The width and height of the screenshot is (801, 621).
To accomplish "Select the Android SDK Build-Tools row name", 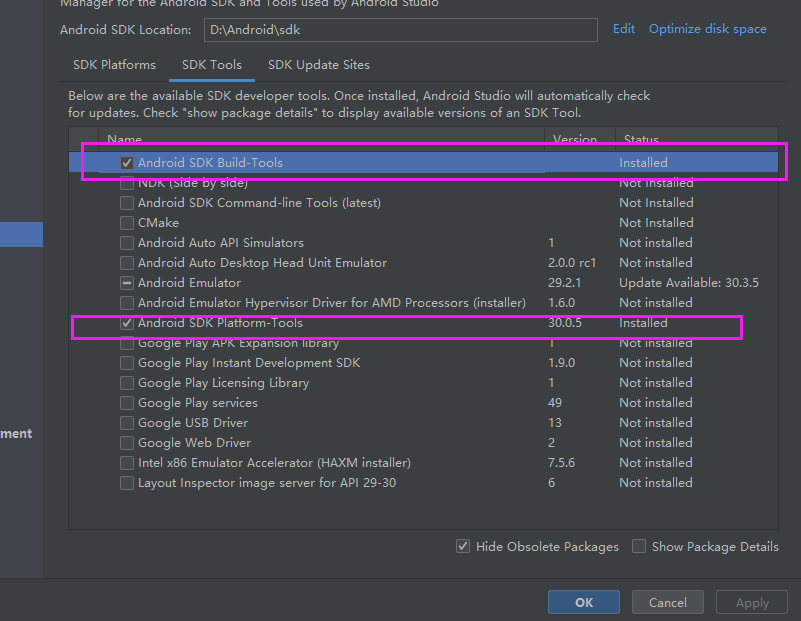I will (210, 163).
